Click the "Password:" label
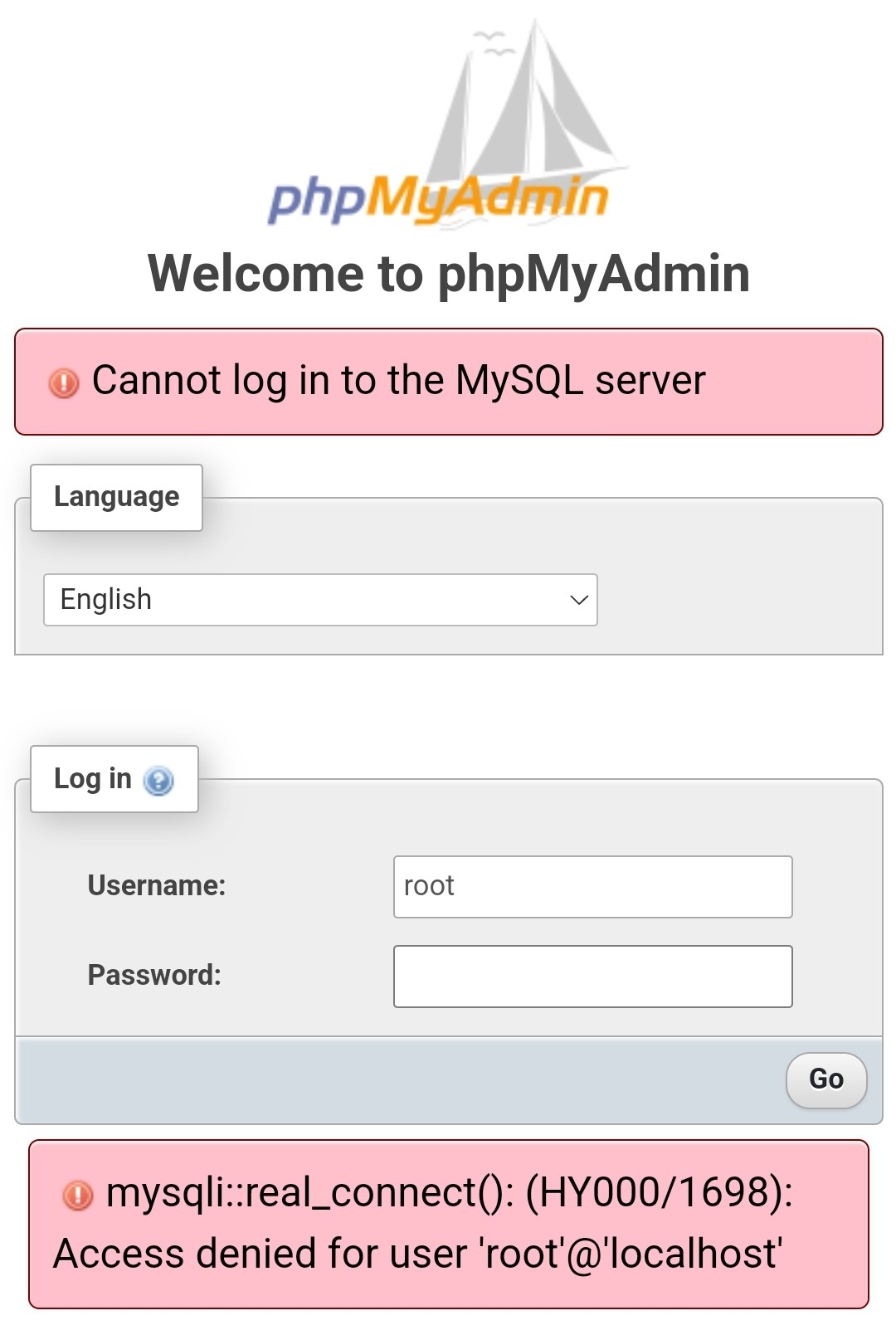 155,975
